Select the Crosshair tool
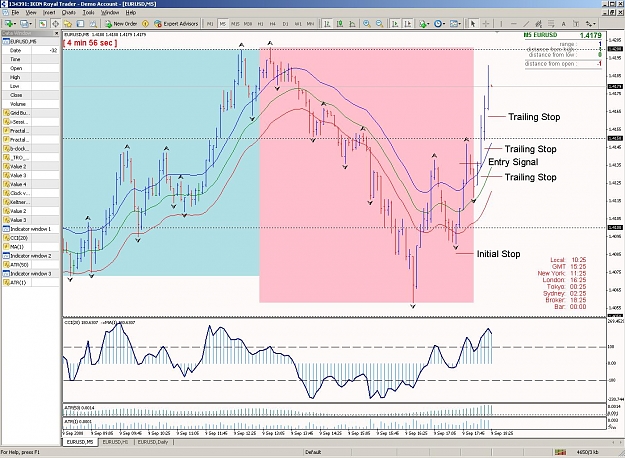 pyautogui.click(x=486, y=24)
